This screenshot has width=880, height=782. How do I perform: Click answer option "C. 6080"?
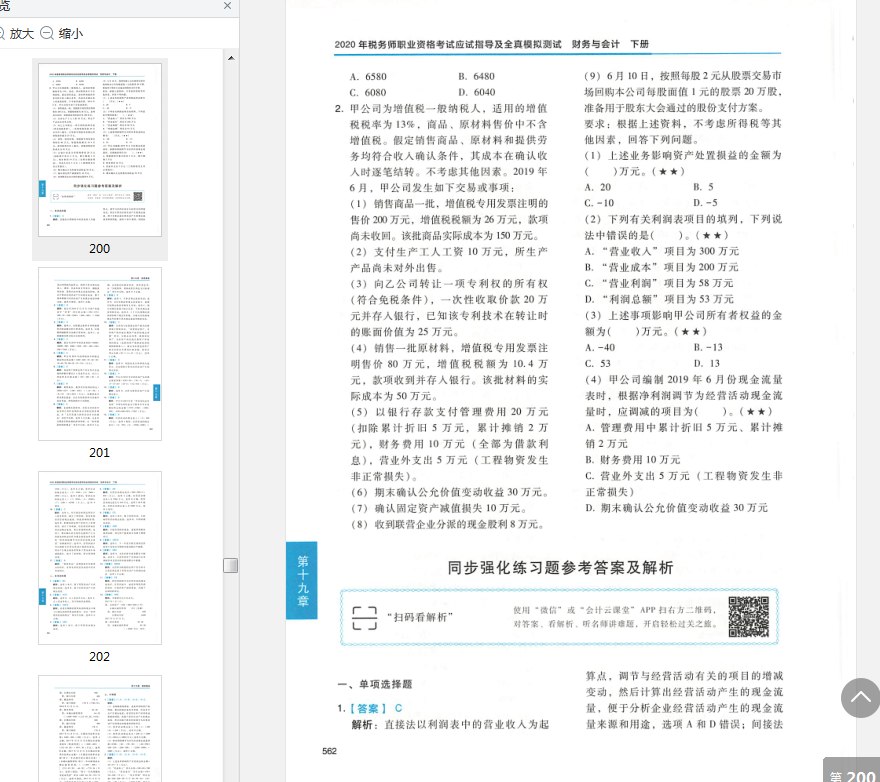click(x=368, y=92)
